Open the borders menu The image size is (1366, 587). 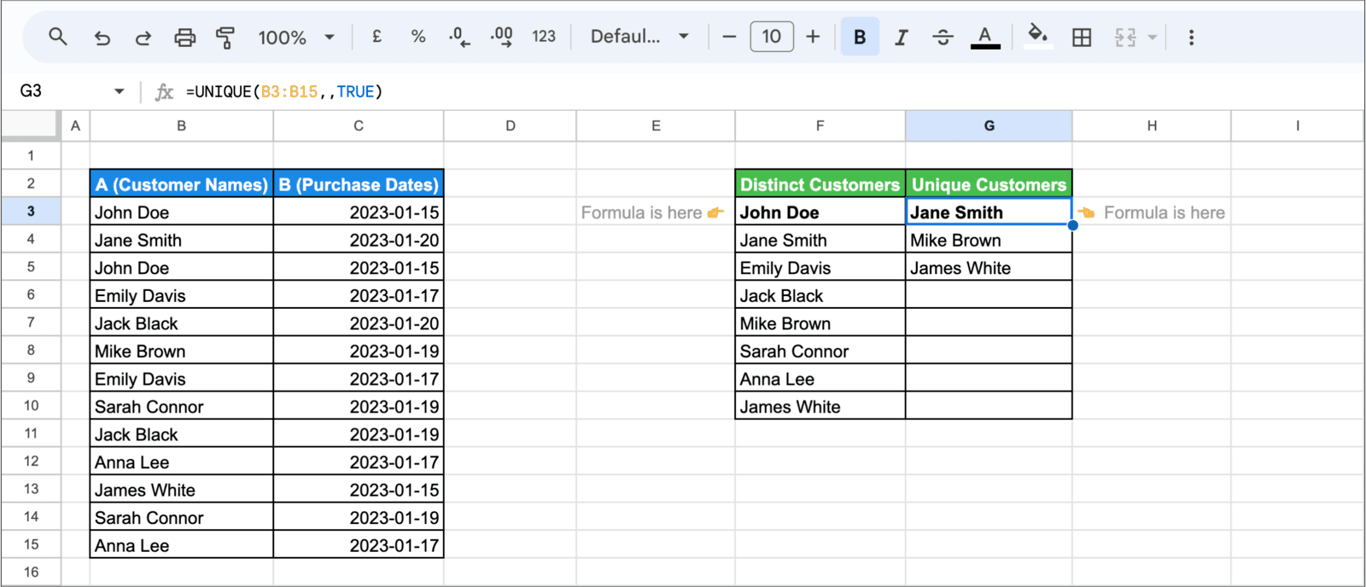coord(1081,37)
